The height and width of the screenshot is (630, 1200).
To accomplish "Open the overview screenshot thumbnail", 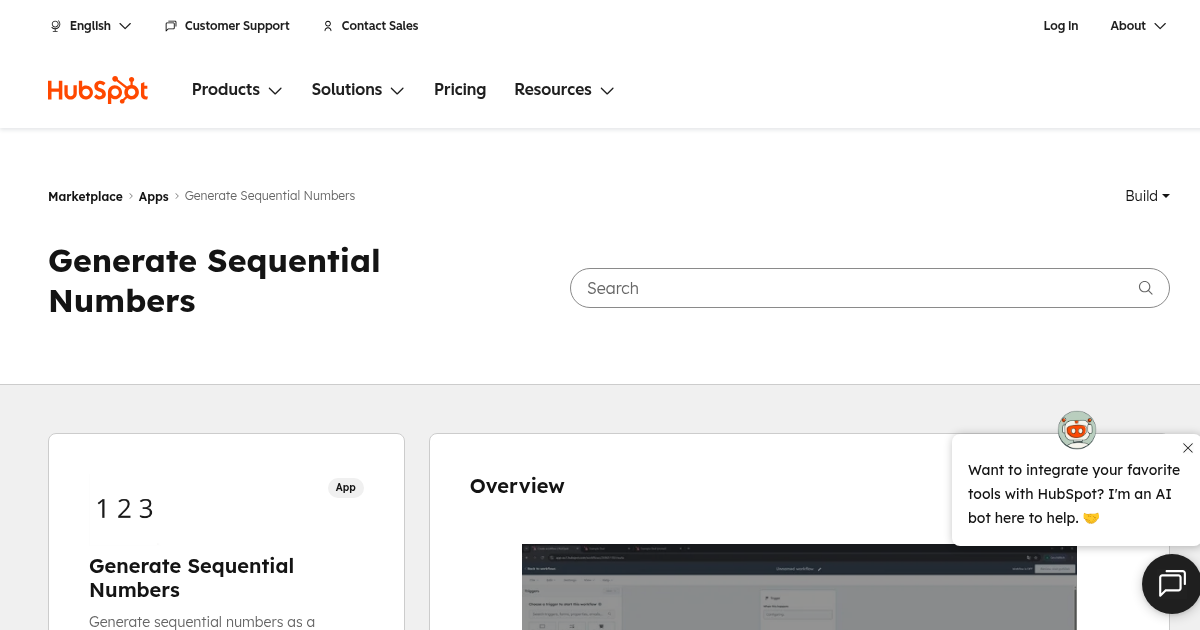I will [799, 587].
